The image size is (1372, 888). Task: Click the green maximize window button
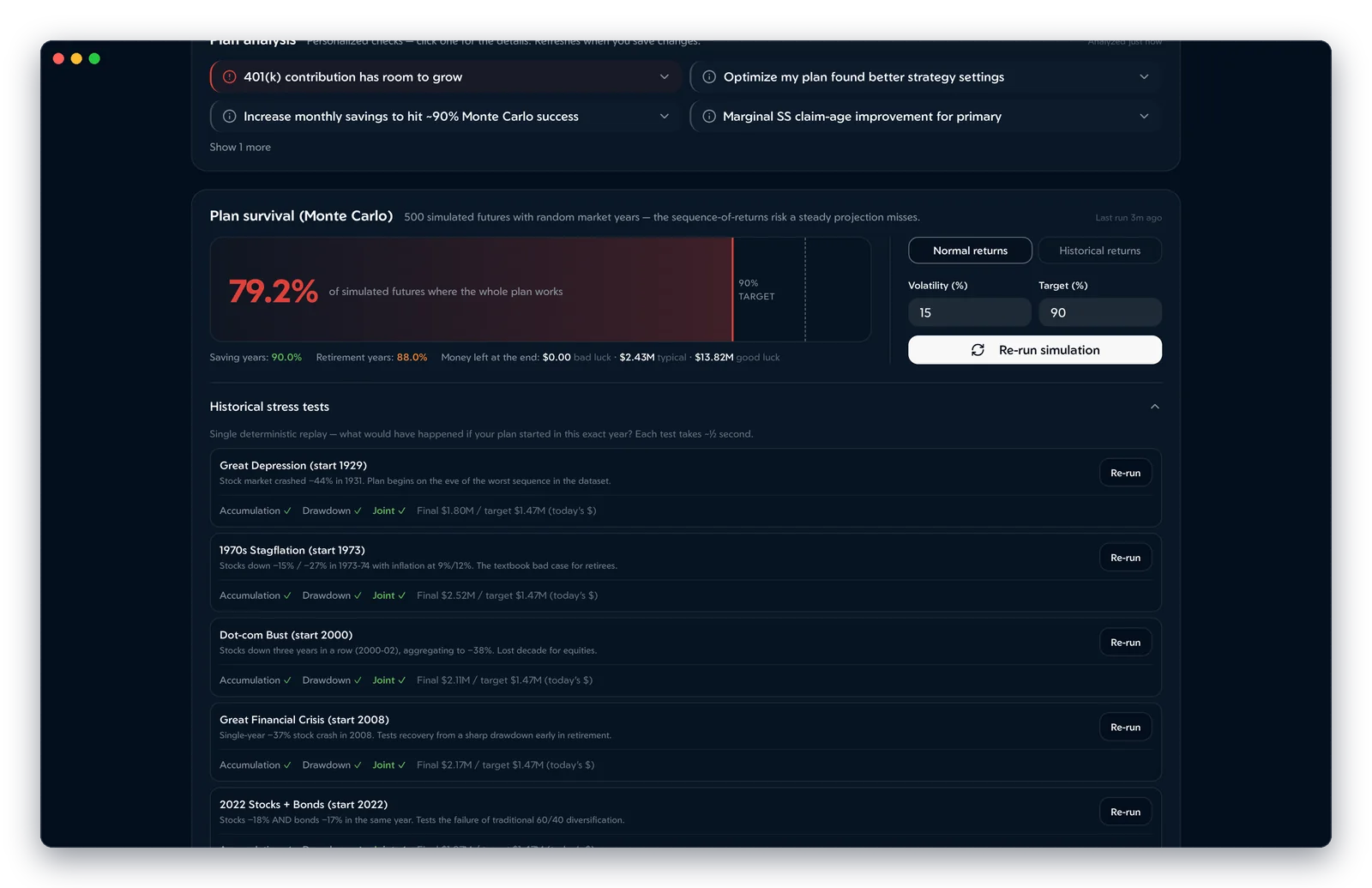coord(94,58)
